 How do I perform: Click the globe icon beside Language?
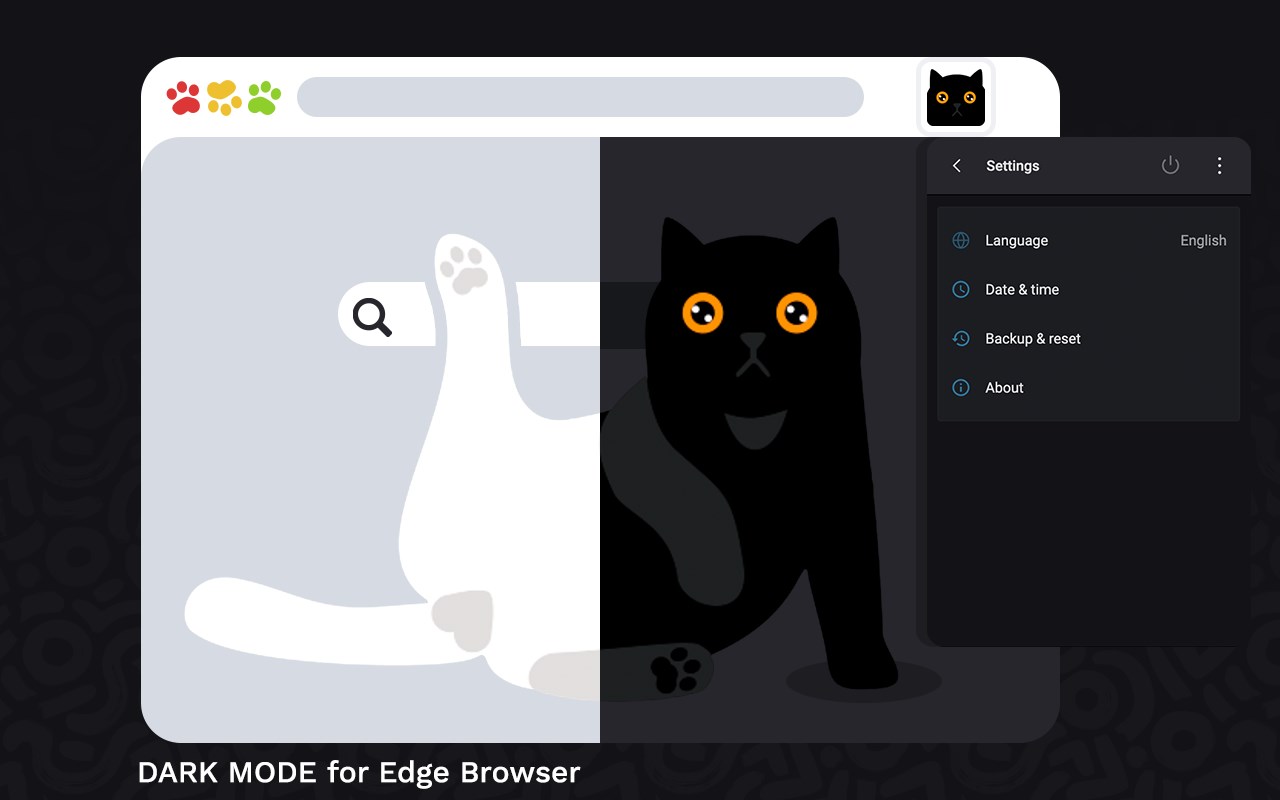click(961, 240)
